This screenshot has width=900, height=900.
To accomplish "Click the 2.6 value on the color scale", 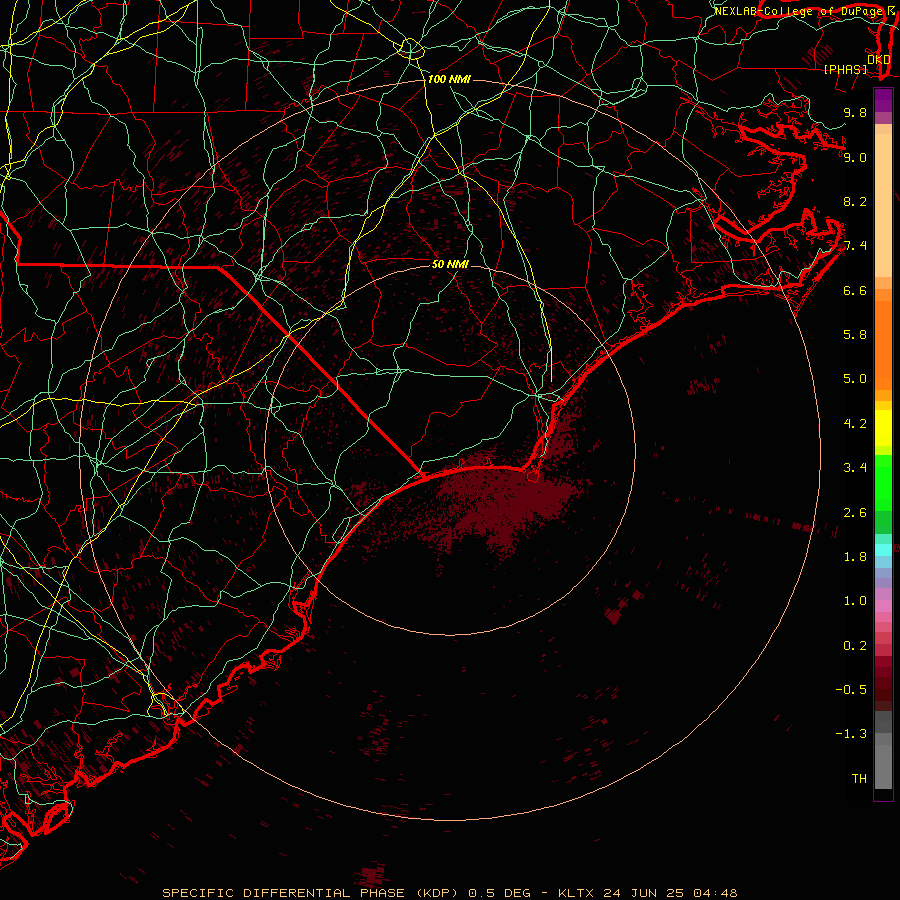I will coord(855,512).
